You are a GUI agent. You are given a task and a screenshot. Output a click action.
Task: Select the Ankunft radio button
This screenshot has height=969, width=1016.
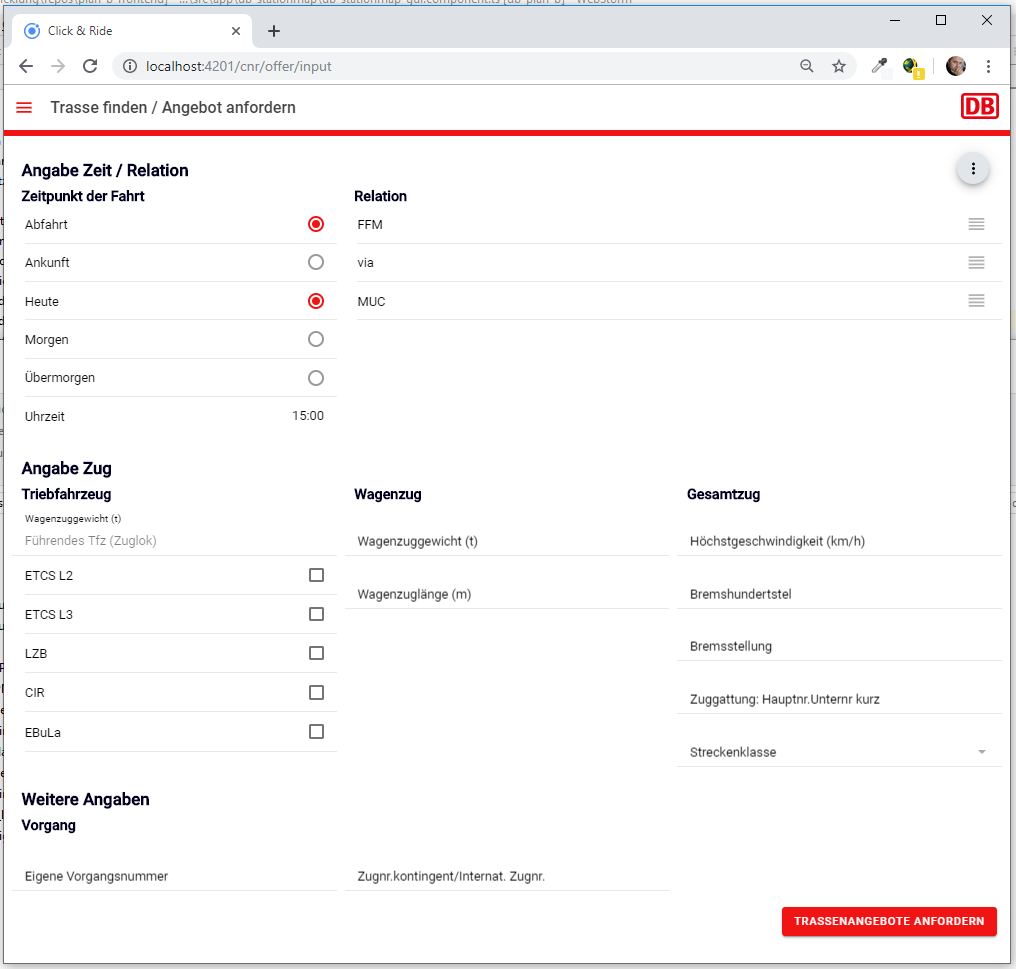click(x=316, y=263)
